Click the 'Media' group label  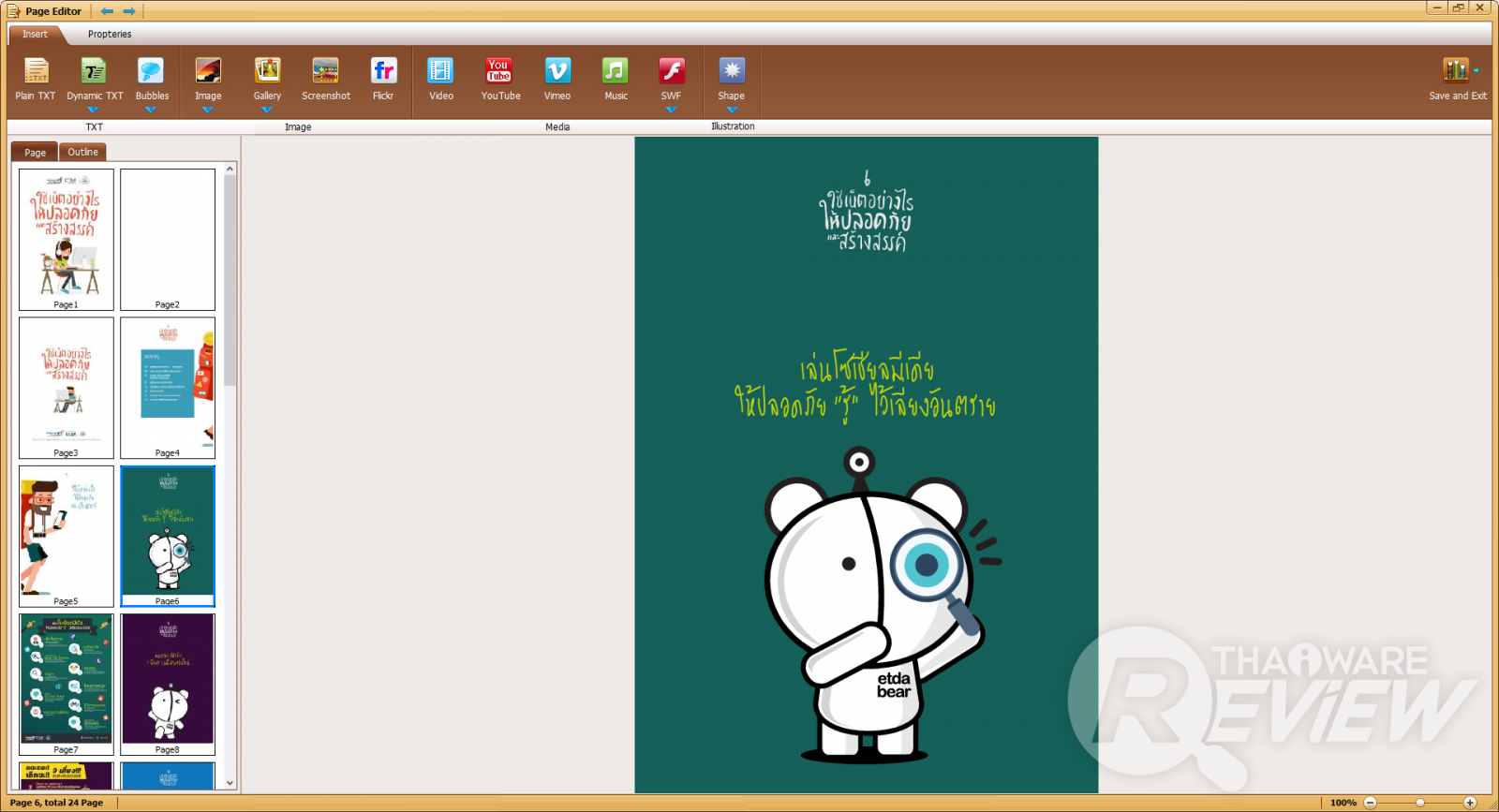(x=557, y=126)
